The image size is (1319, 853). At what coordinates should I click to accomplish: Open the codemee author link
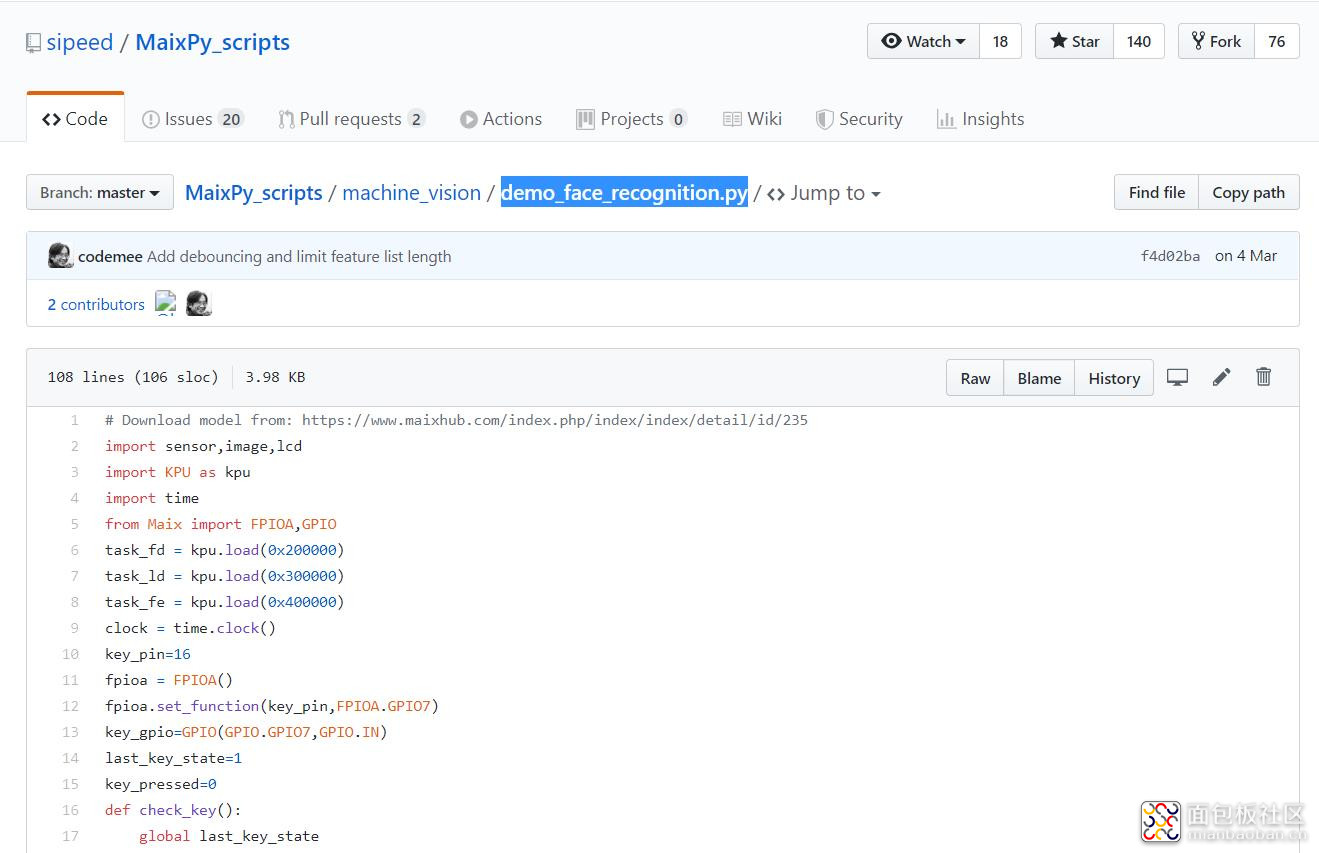(x=110, y=256)
